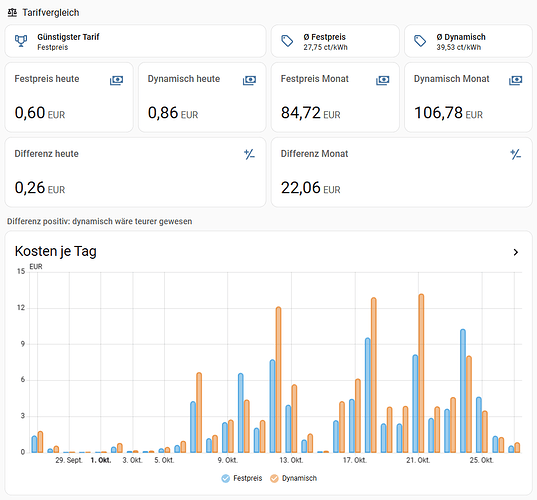Click the cash icon on Dynamisch Monat card
537x500 pixels.
tap(515, 80)
